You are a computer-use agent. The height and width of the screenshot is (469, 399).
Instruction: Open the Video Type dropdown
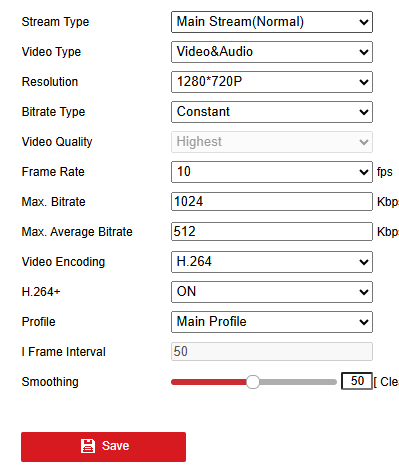[272, 52]
